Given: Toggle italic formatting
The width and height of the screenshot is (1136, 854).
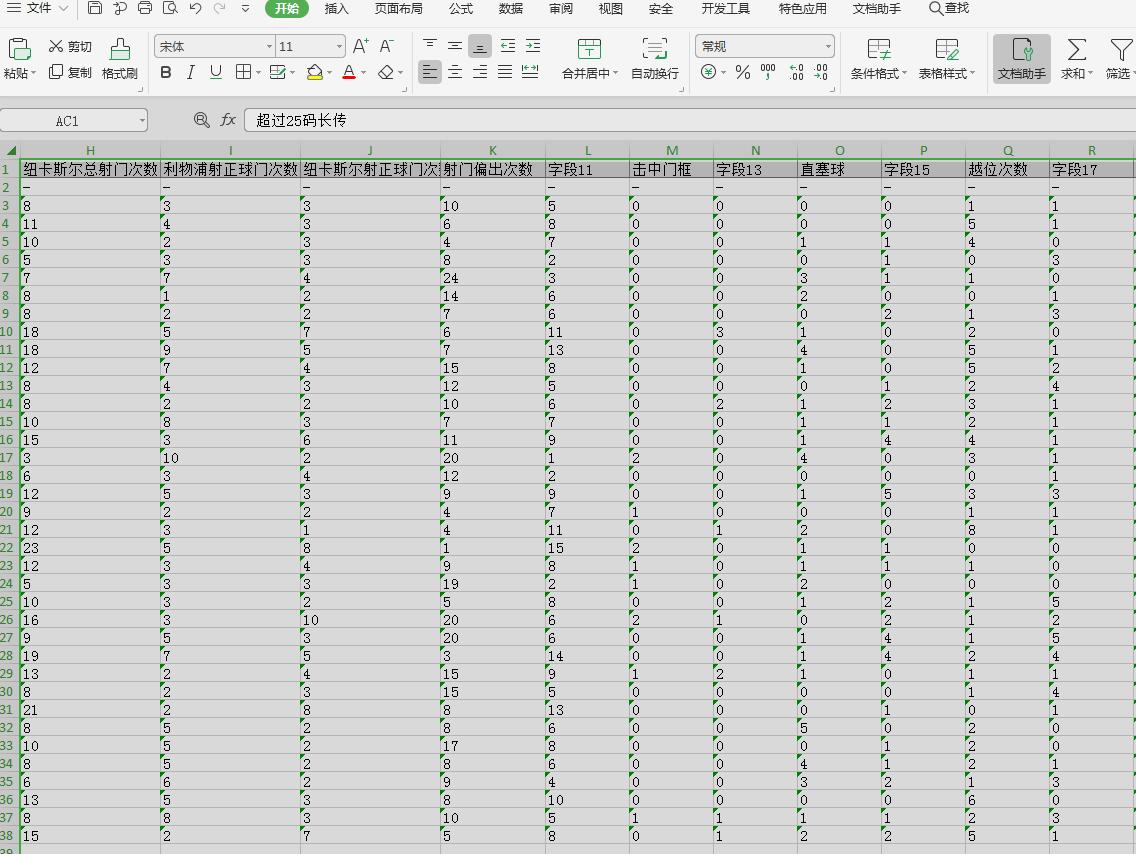Looking at the screenshot, I should tap(191, 72).
